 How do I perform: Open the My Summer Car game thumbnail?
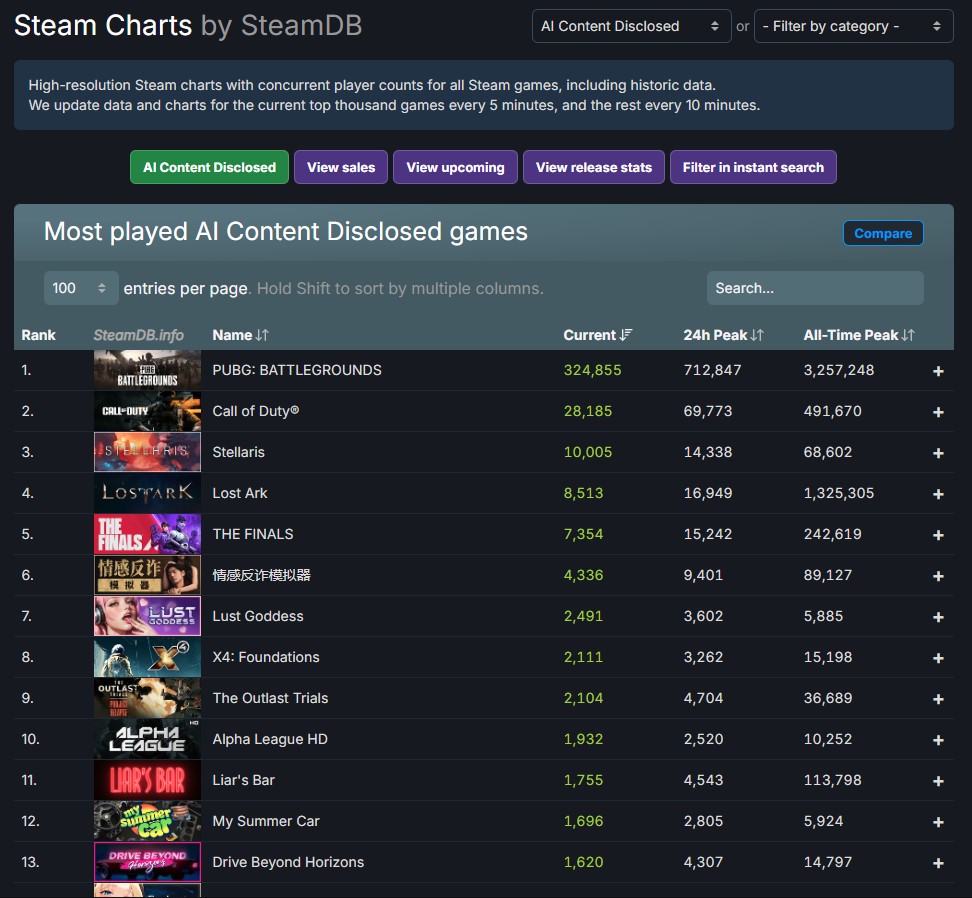coord(148,821)
